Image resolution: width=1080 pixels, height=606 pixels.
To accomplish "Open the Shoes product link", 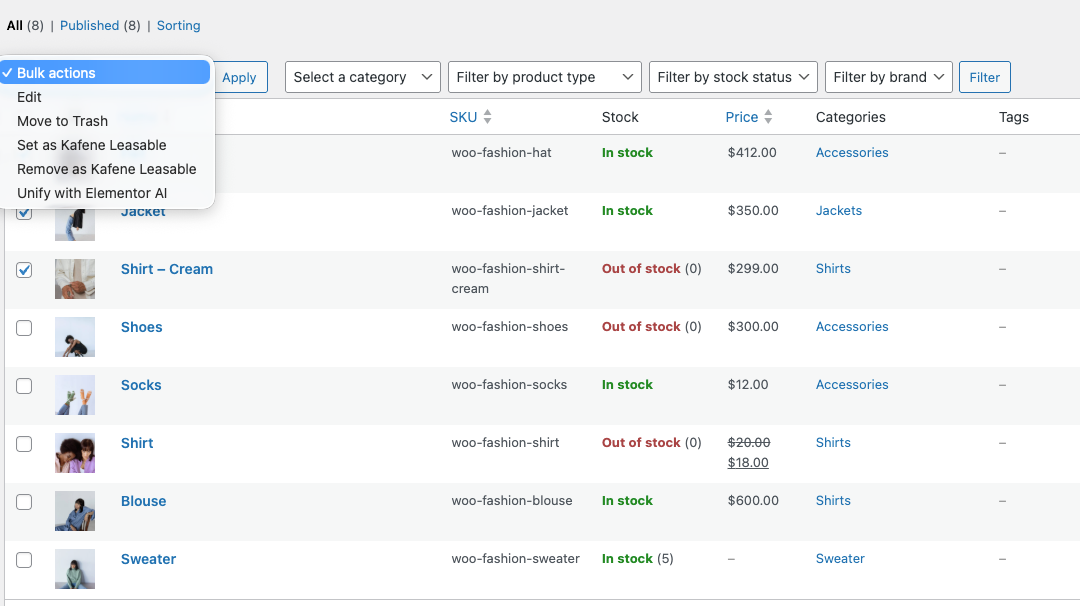I will (142, 327).
